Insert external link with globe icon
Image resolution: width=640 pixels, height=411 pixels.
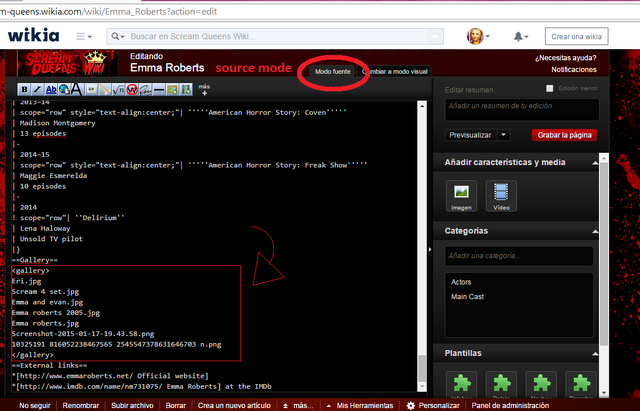(x=64, y=89)
